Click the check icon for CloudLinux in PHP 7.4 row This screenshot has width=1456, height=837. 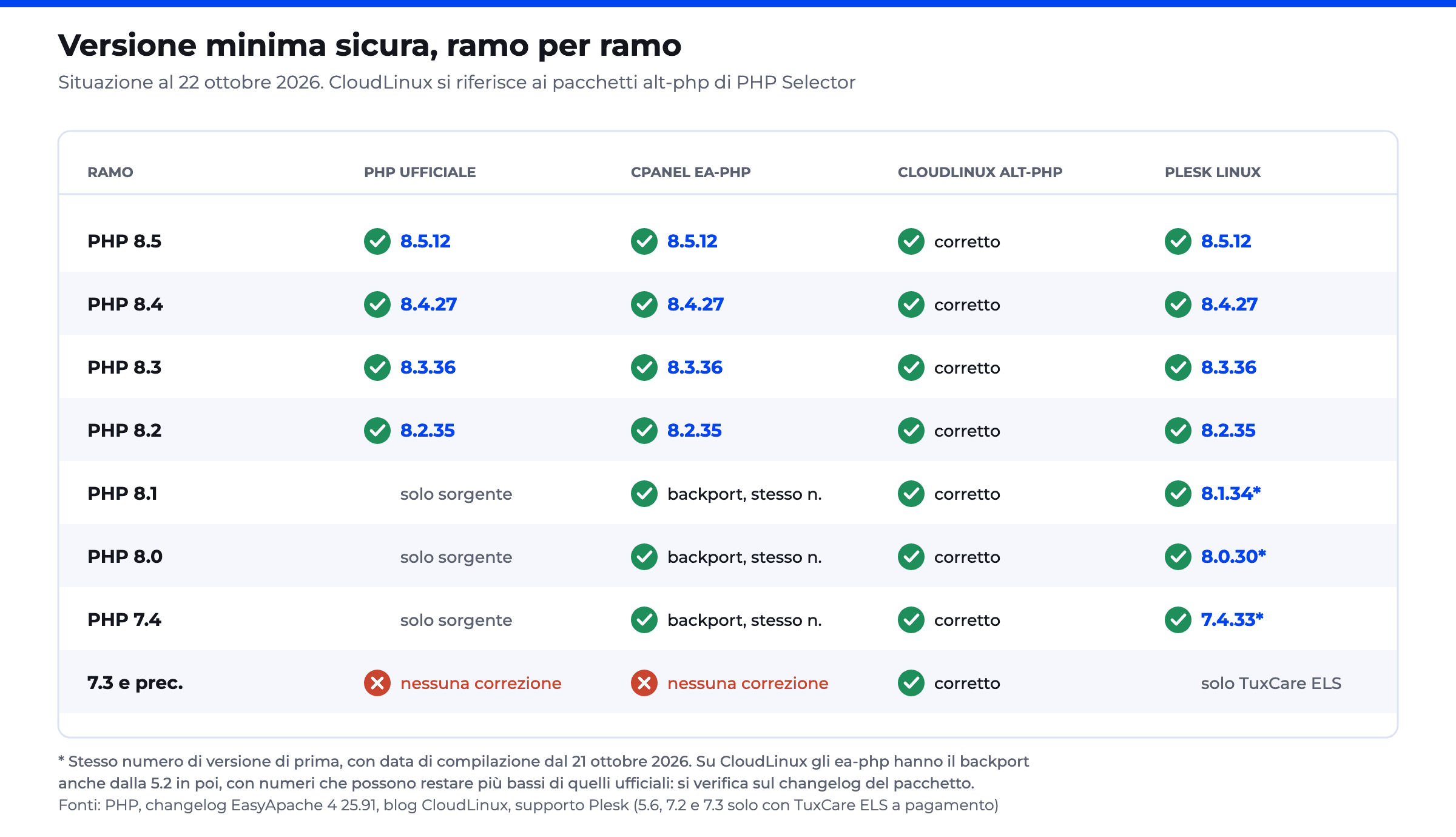(x=911, y=620)
